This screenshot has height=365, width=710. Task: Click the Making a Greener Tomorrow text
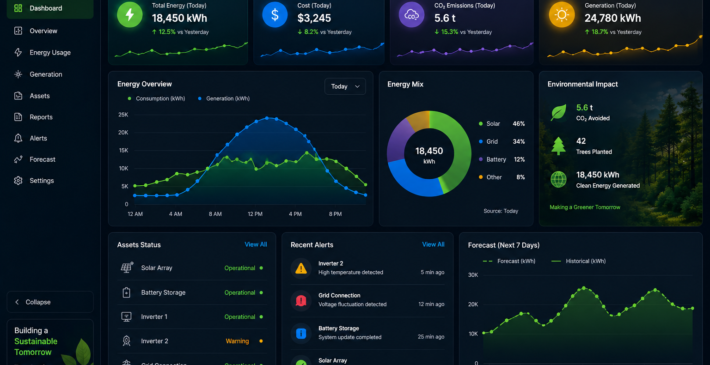point(585,207)
